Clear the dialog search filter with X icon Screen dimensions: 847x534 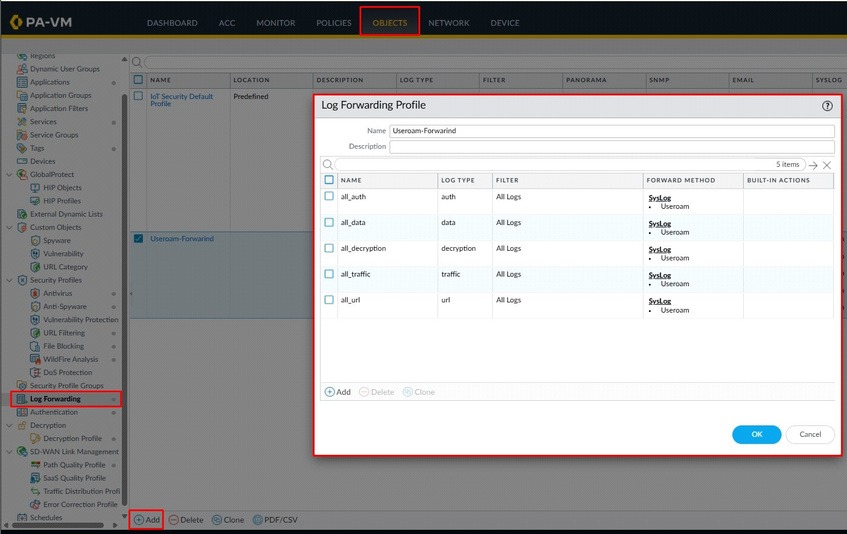827,165
